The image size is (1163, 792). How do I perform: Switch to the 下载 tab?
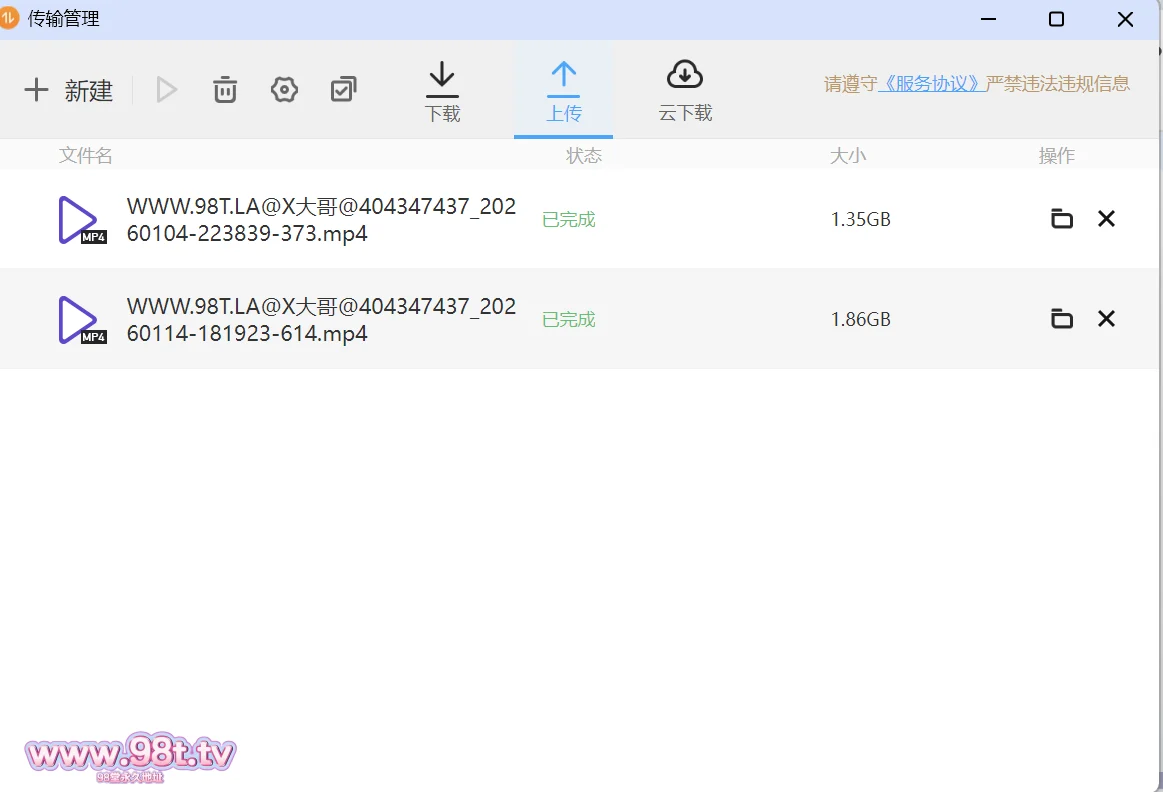pos(442,92)
